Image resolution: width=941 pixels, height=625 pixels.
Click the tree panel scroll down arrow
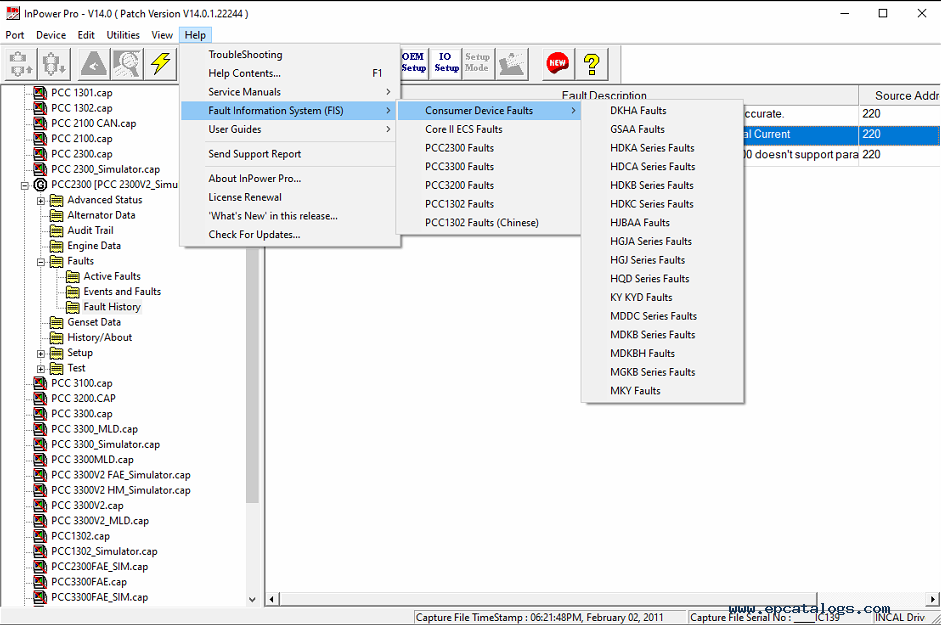252,599
